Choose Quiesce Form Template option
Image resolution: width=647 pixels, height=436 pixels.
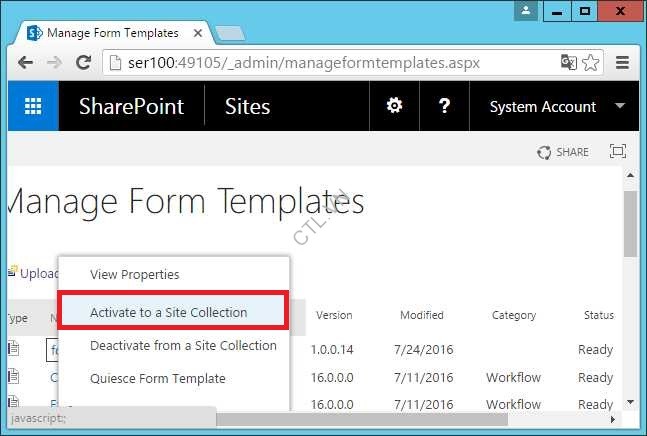click(158, 378)
